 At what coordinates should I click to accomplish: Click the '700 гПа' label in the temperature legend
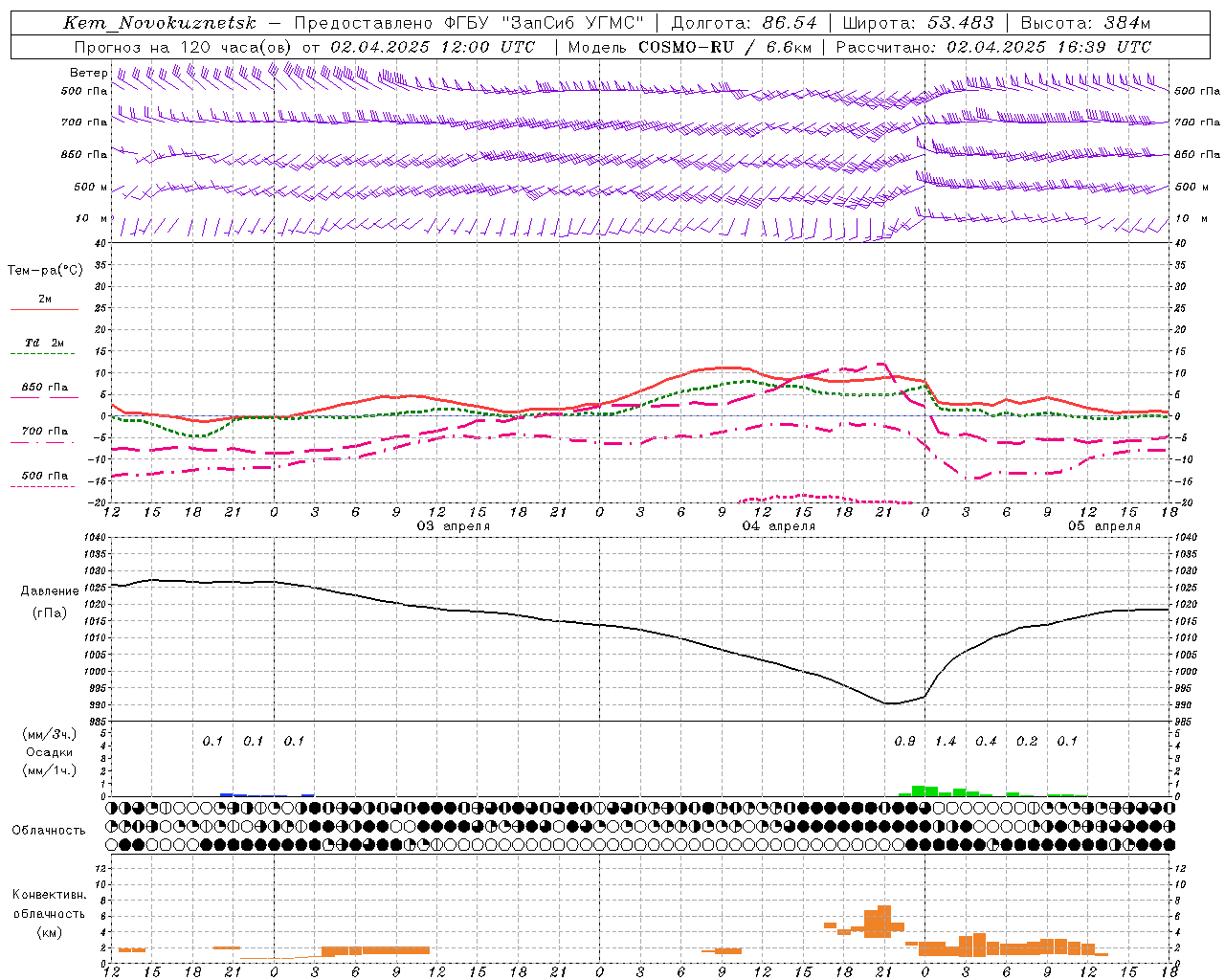(x=45, y=432)
